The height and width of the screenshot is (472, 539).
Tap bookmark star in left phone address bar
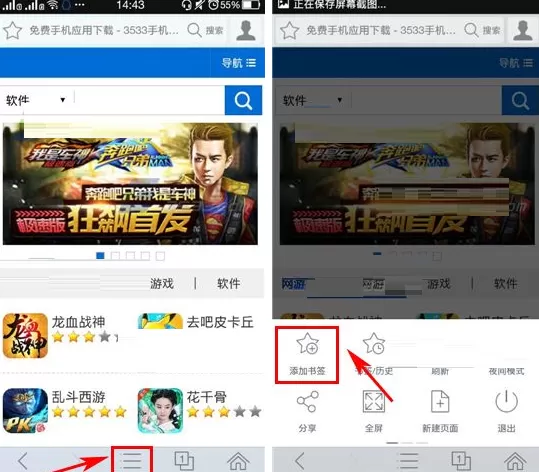(x=12, y=30)
